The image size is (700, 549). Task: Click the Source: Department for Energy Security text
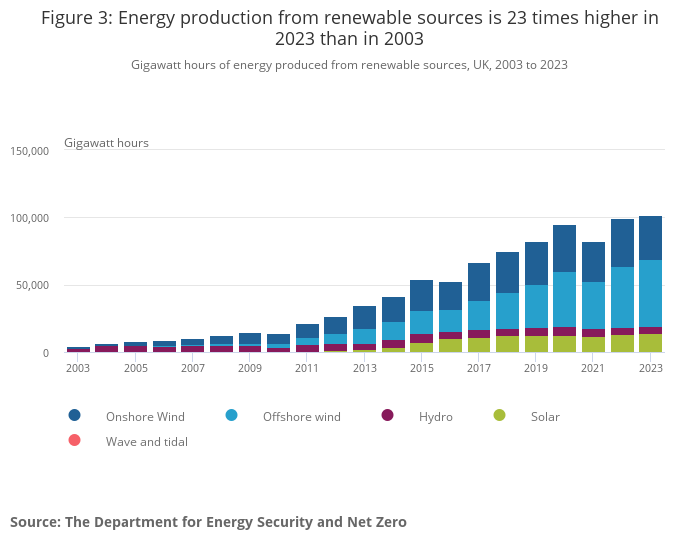208,521
